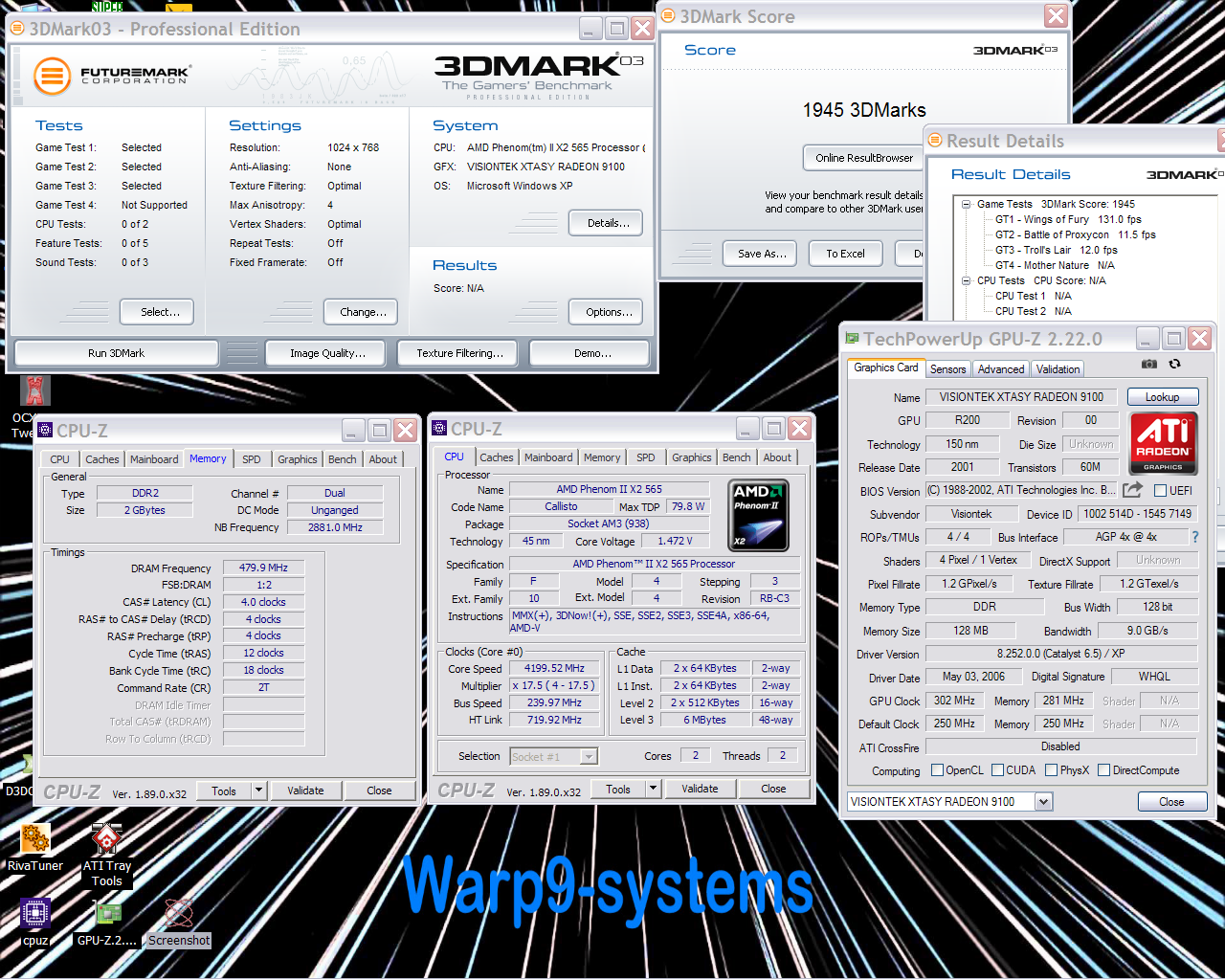Click the CPU-Z CPU window title icon

click(x=439, y=429)
